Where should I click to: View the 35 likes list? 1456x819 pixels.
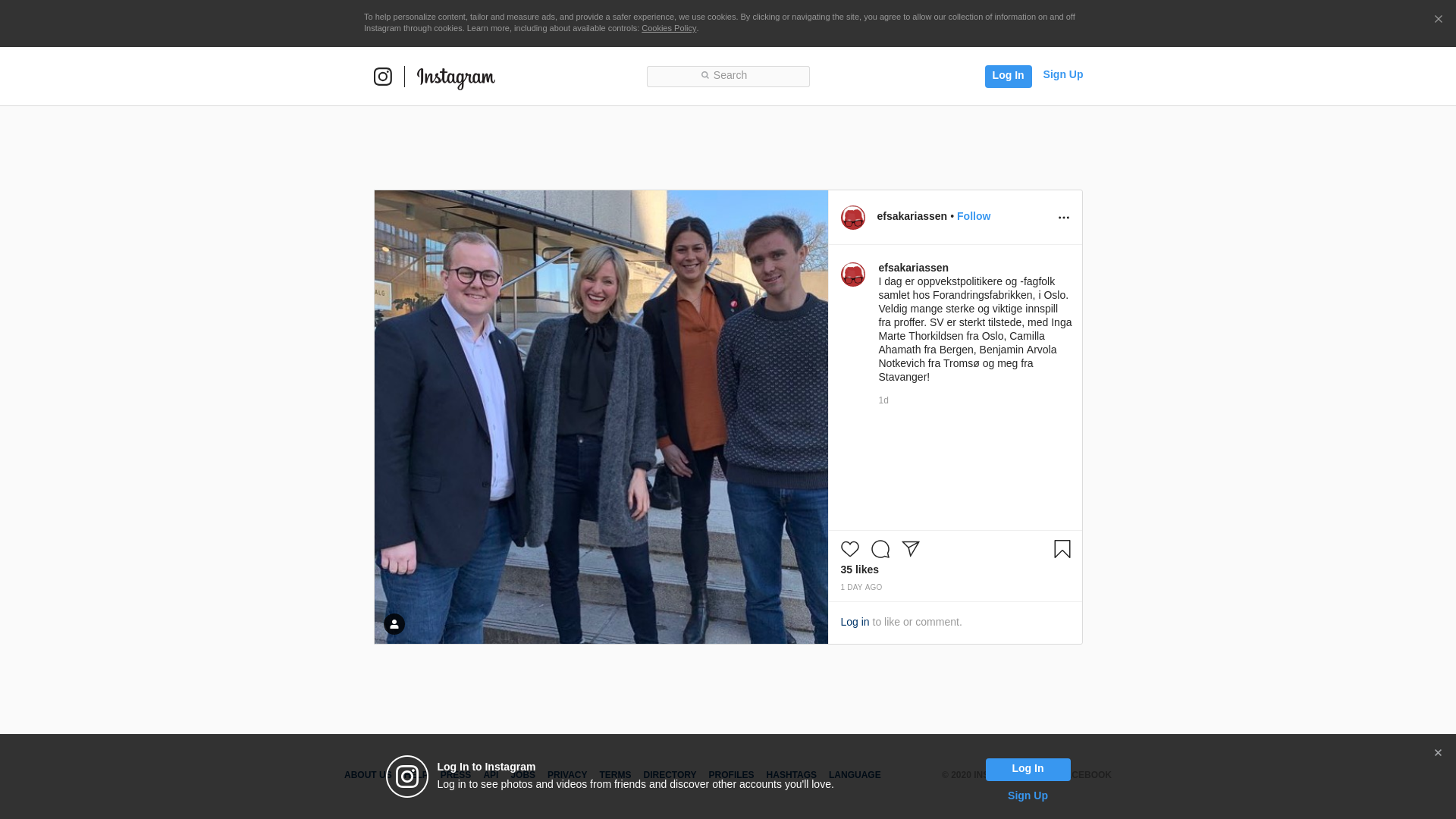click(859, 570)
